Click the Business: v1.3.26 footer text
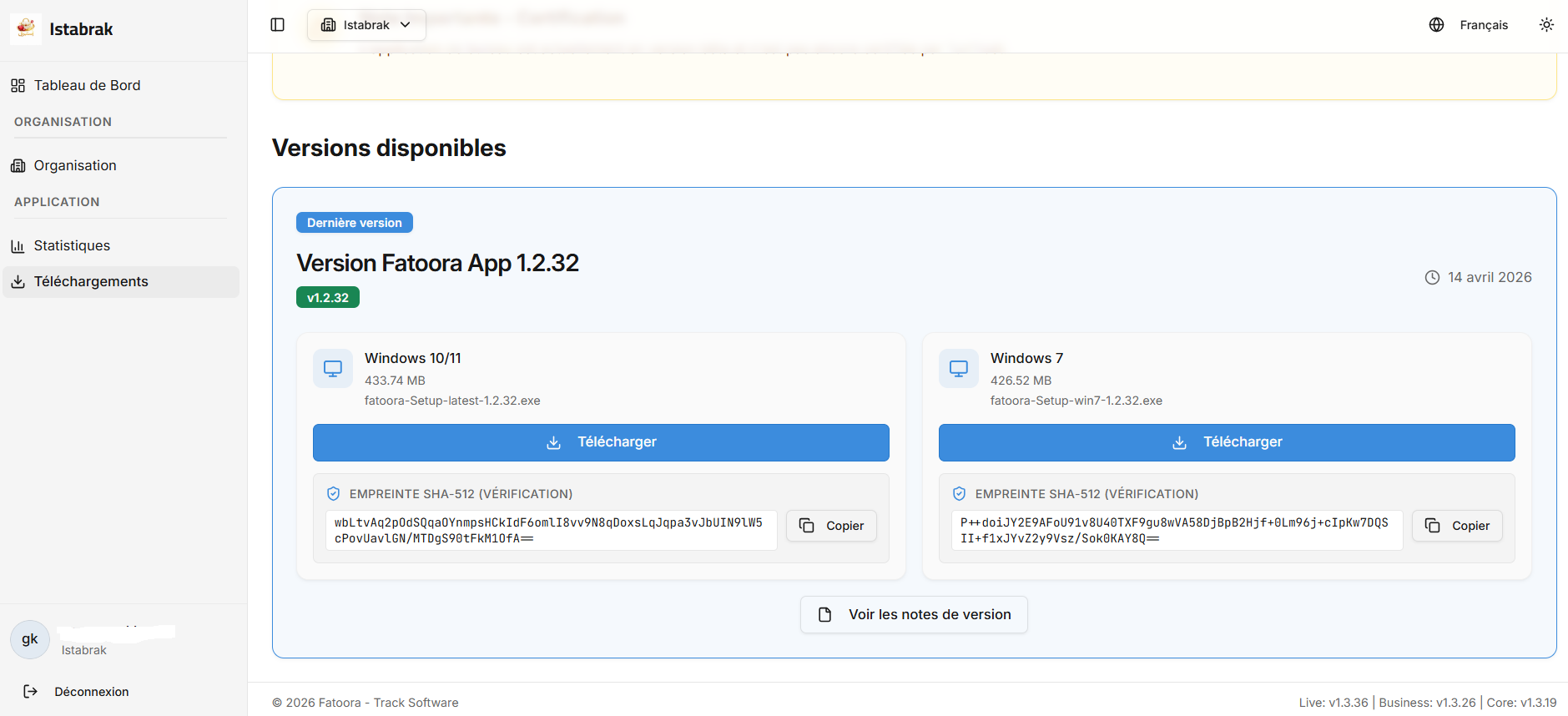This screenshot has height=716, width=1568. [1427, 703]
